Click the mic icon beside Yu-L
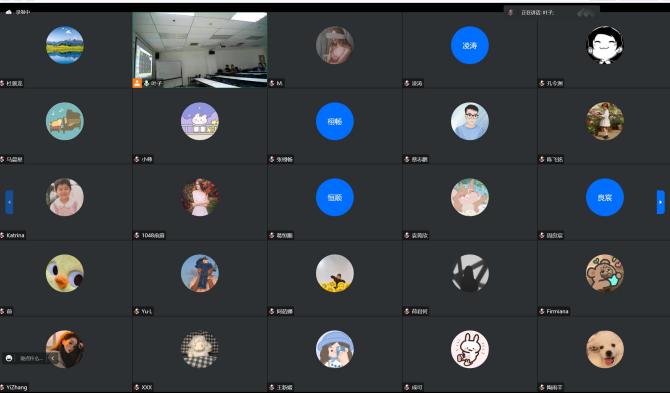Screen dimensions: 670x393 pos(137,311)
